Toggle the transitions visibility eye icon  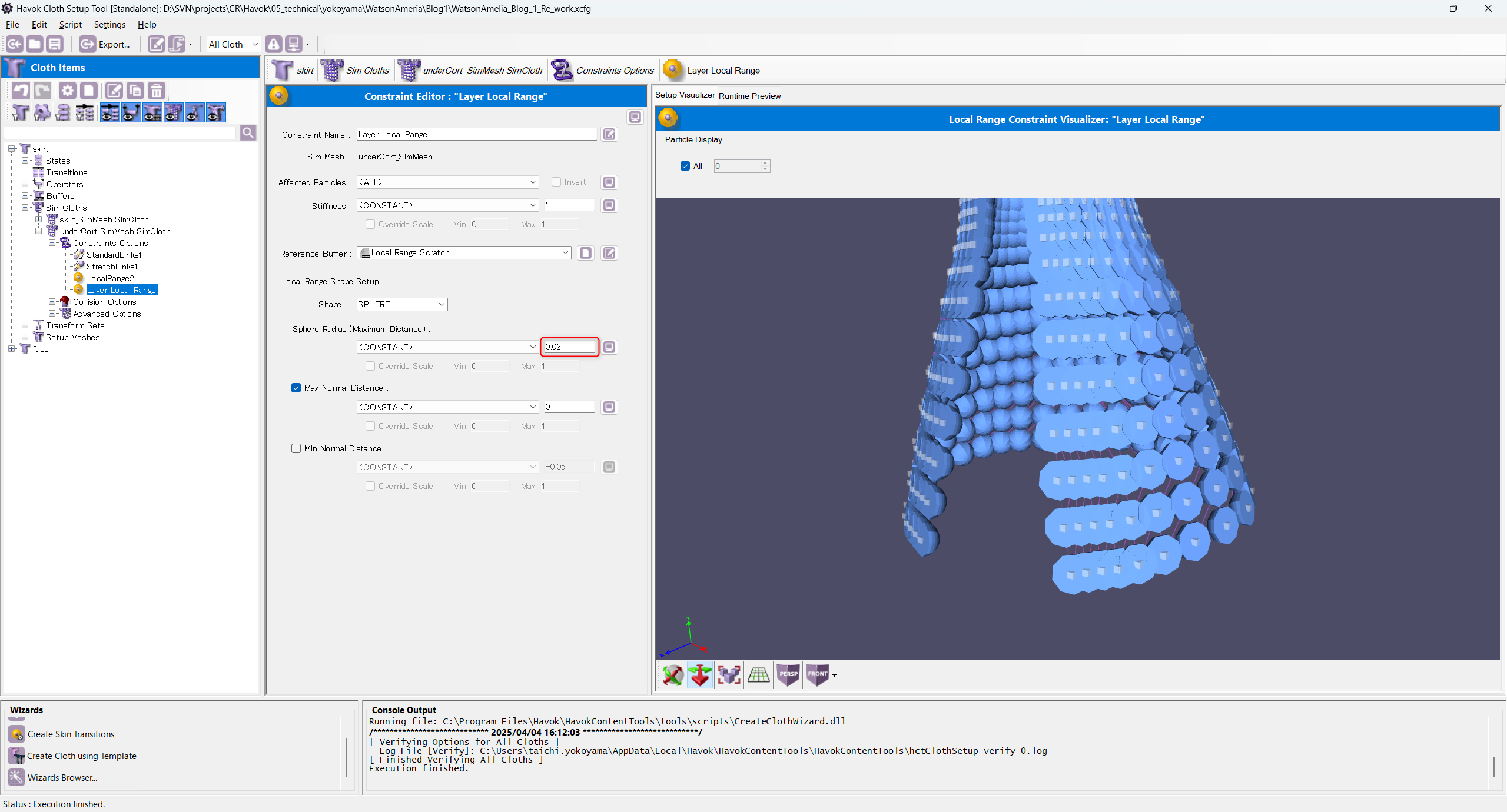(x=110, y=112)
